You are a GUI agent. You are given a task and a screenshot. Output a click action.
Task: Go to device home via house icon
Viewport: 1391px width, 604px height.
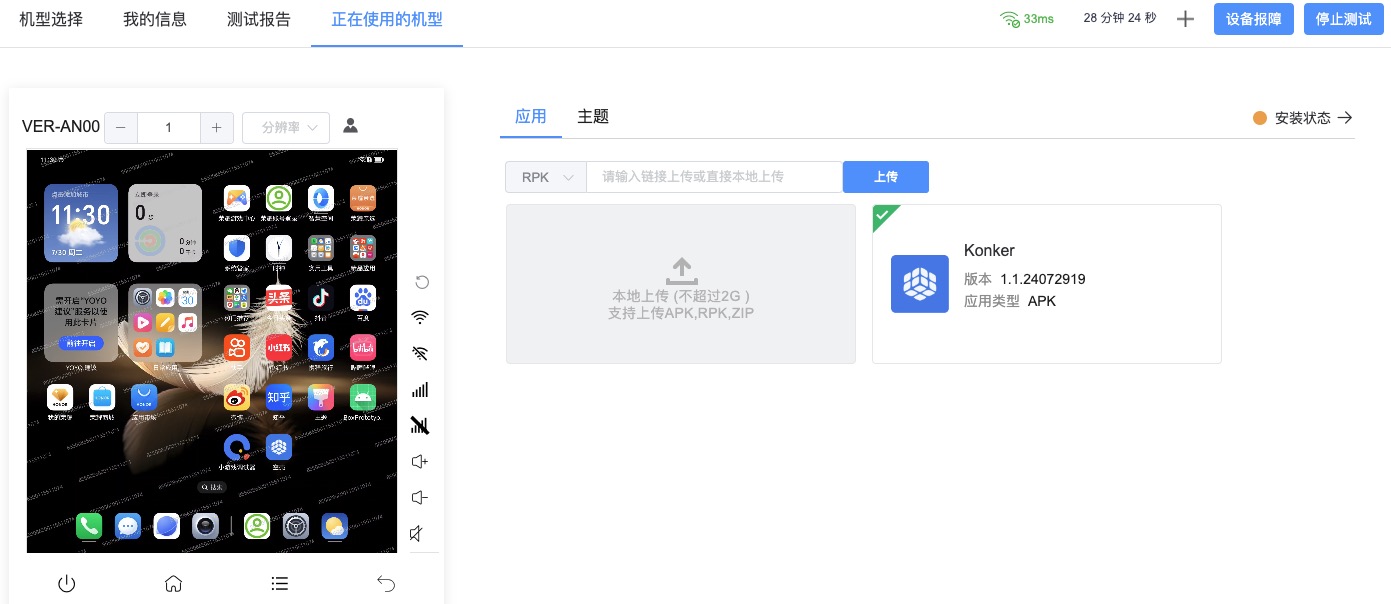click(173, 584)
